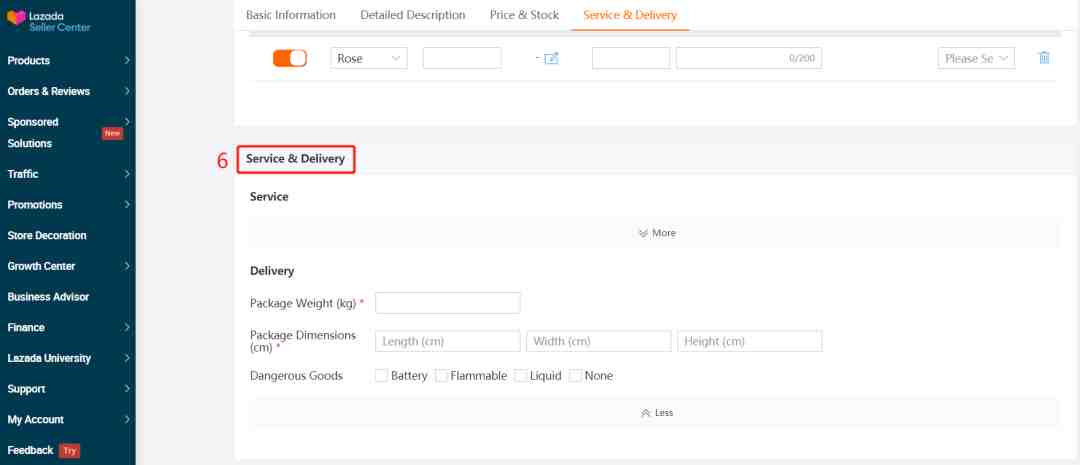Click the Height (cm) field
Viewport: 1080px width, 465px height.
click(x=749, y=341)
